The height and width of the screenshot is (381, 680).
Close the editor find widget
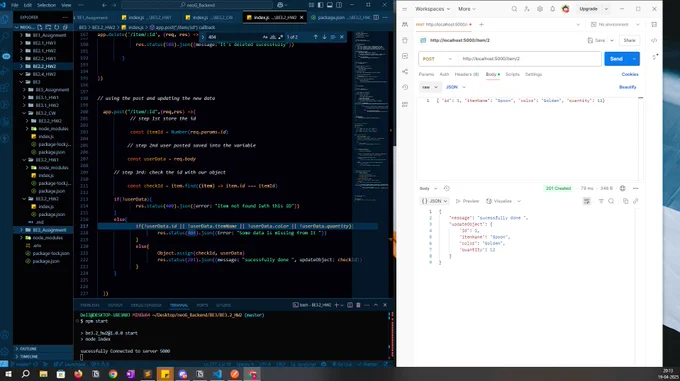[x=341, y=37]
